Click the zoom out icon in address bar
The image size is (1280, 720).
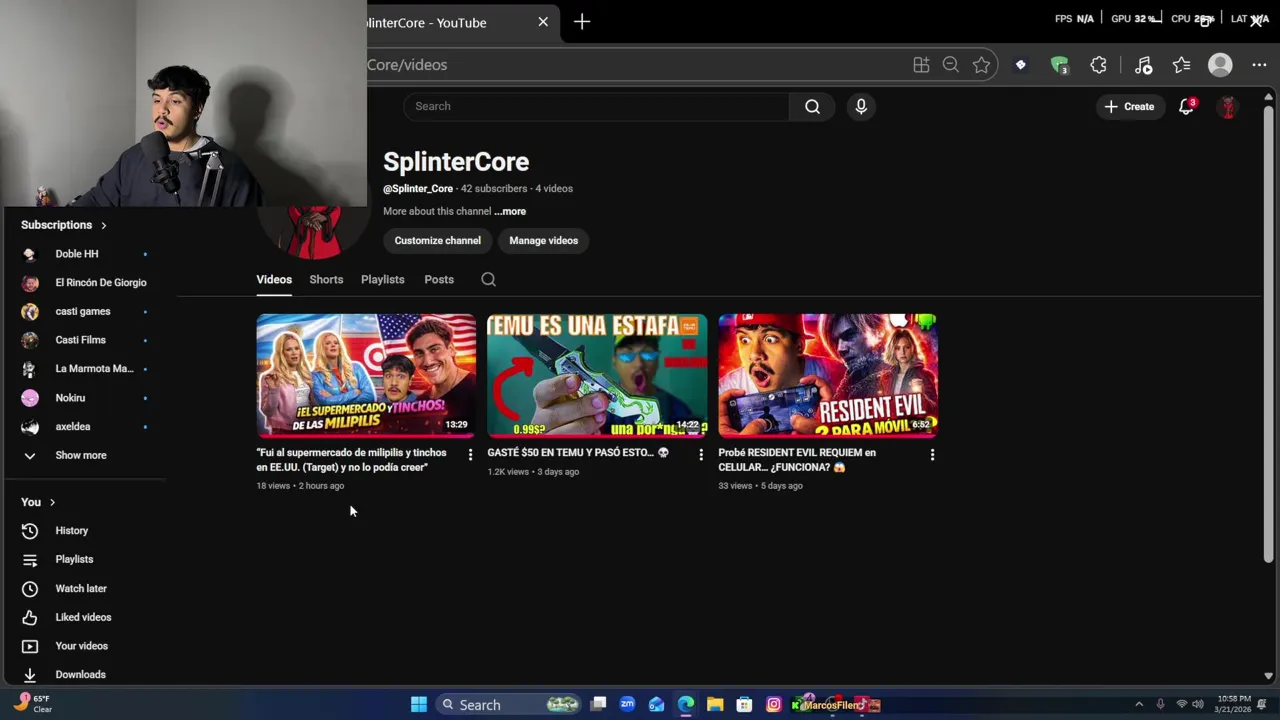pos(951,65)
